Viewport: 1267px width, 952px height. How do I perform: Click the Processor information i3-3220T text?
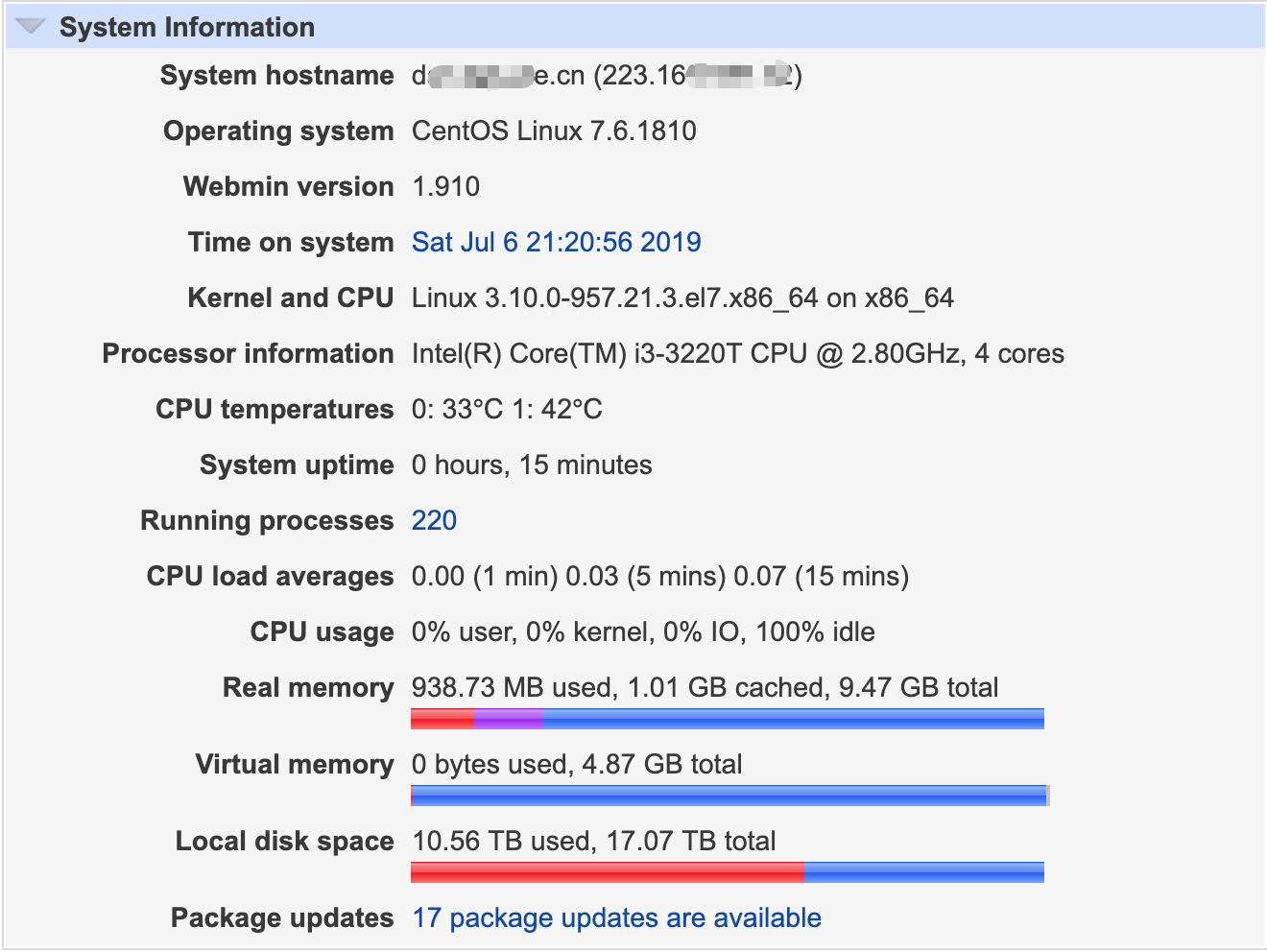coord(738,353)
